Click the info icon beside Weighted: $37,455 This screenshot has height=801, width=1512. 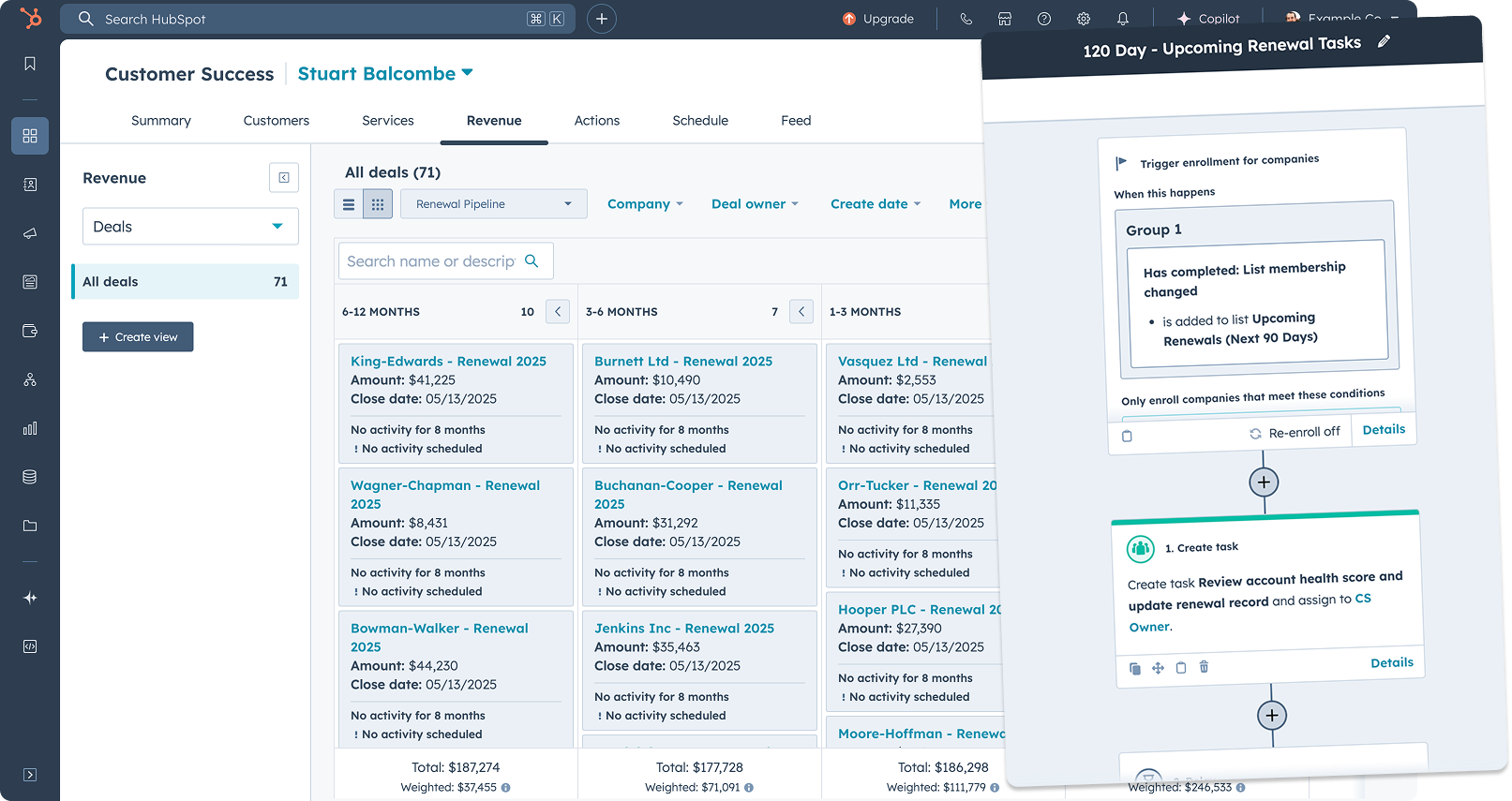tap(506, 788)
